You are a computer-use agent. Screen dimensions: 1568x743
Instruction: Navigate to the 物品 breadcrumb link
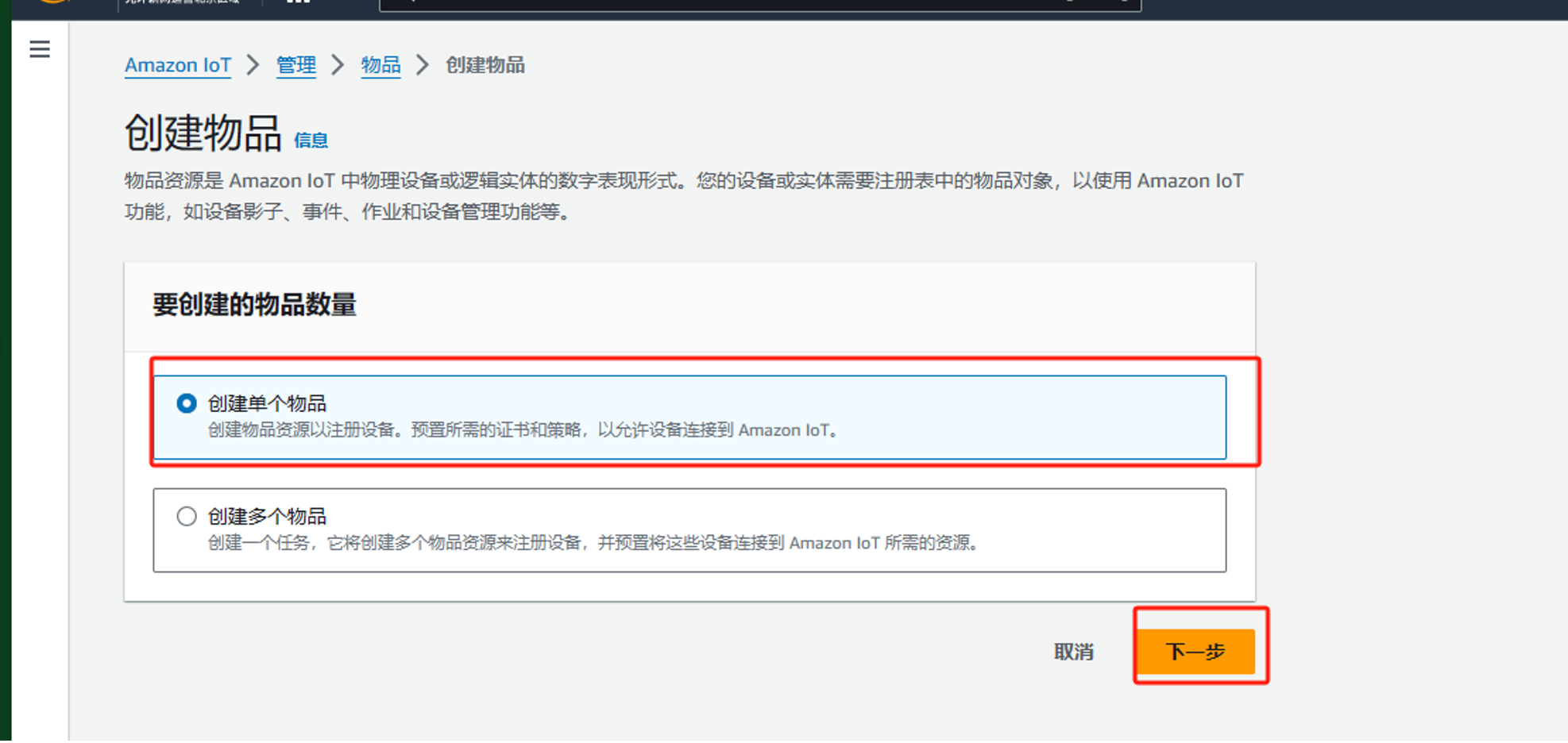click(380, 65)
